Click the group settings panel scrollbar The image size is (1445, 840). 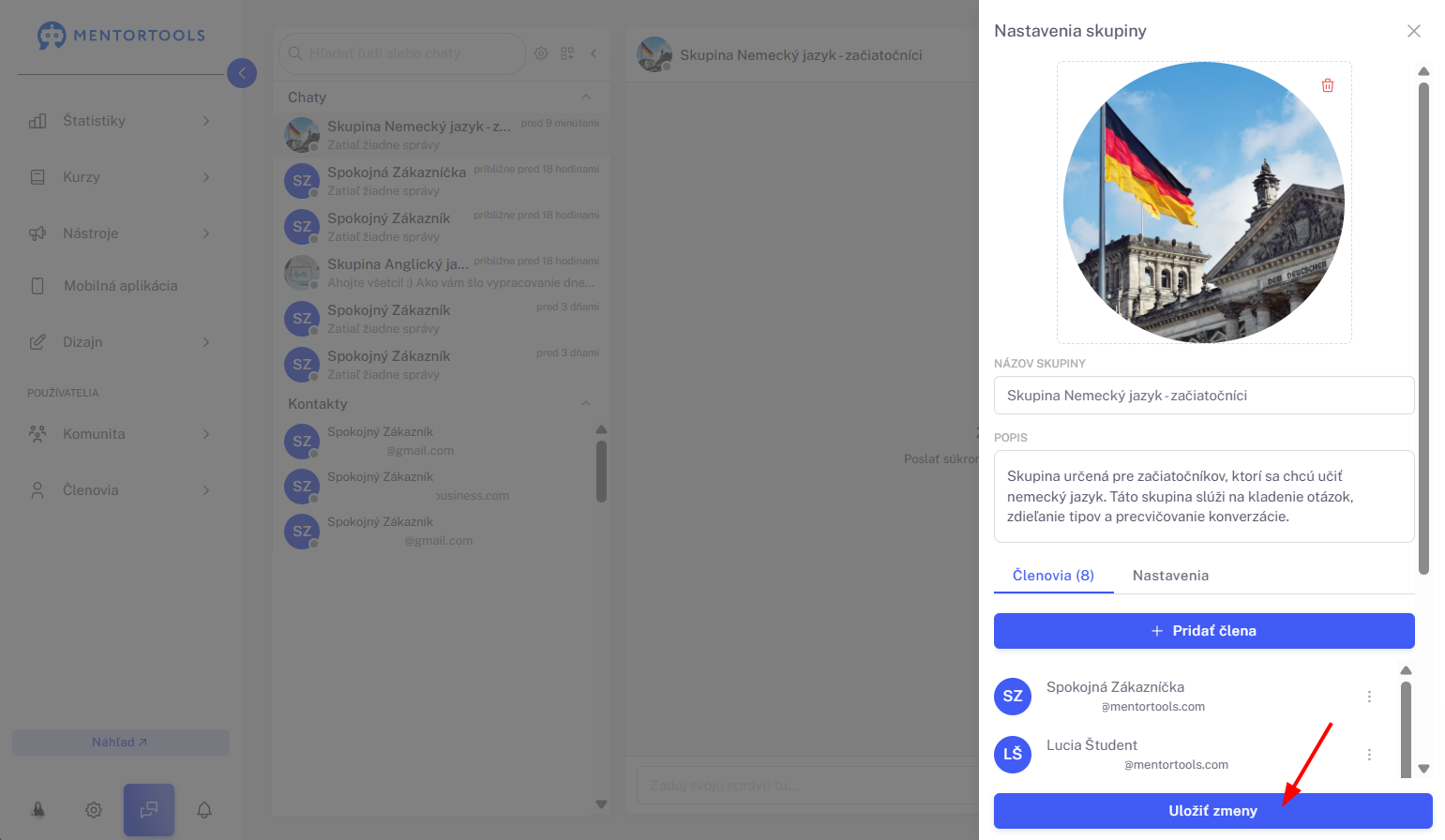pyautogui.click(x=1423, y=328)
